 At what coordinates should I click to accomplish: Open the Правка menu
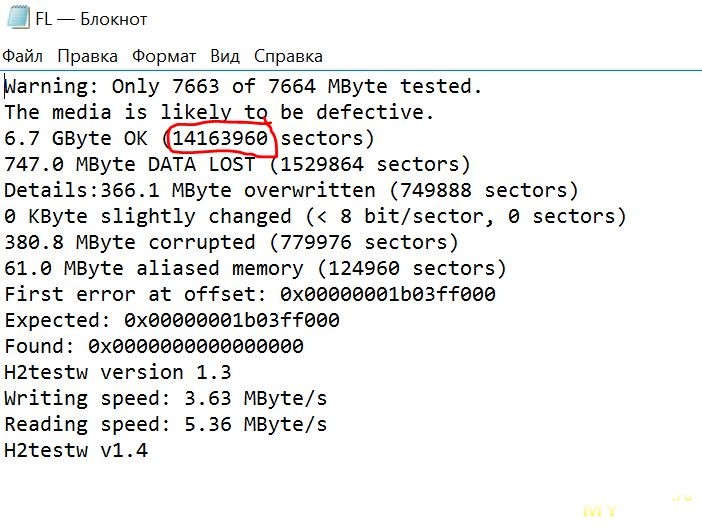(x=87, y=56)
